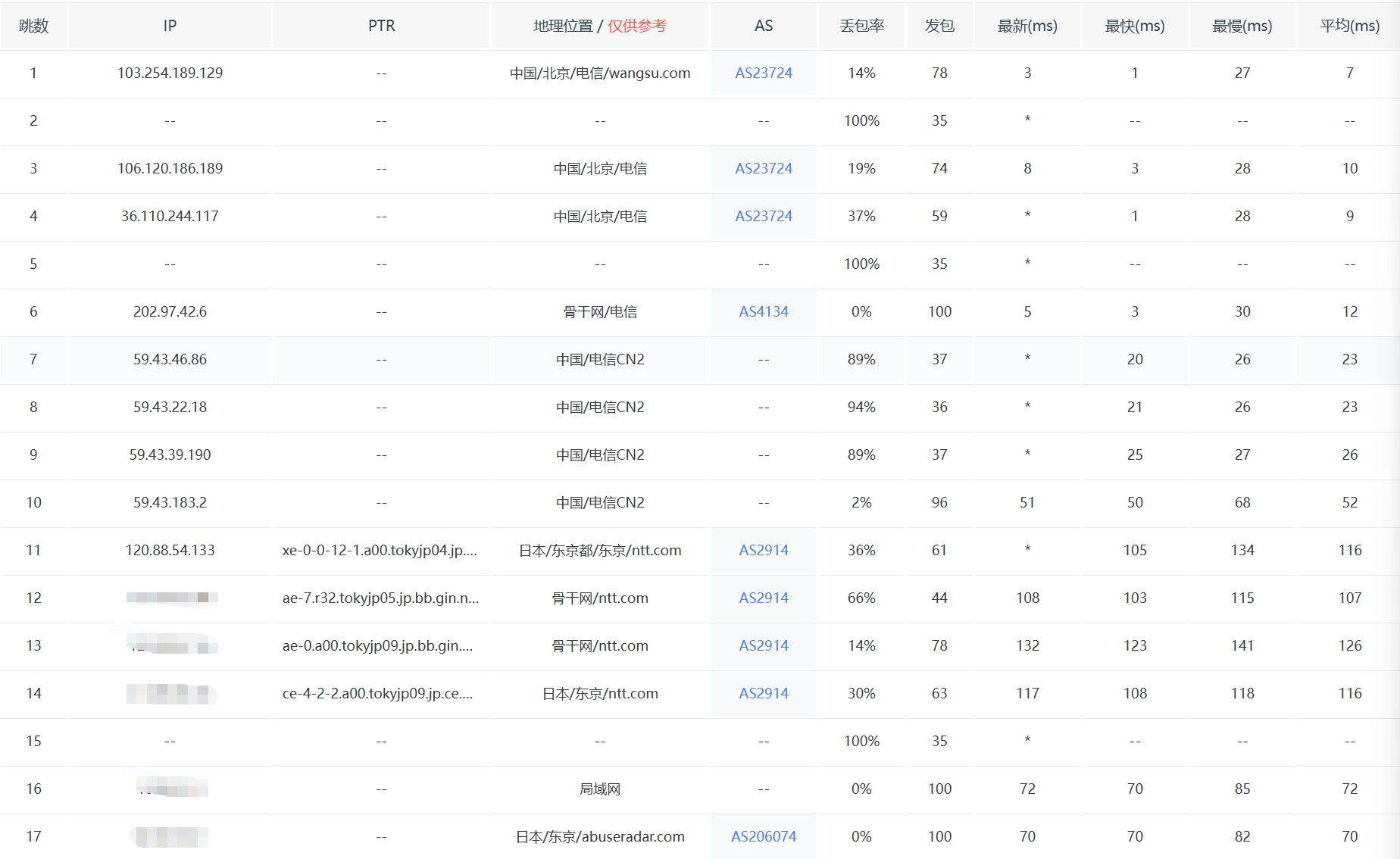Select IP address 59.43.183.2
1400x859 pixels.
(x=170, y=502)
